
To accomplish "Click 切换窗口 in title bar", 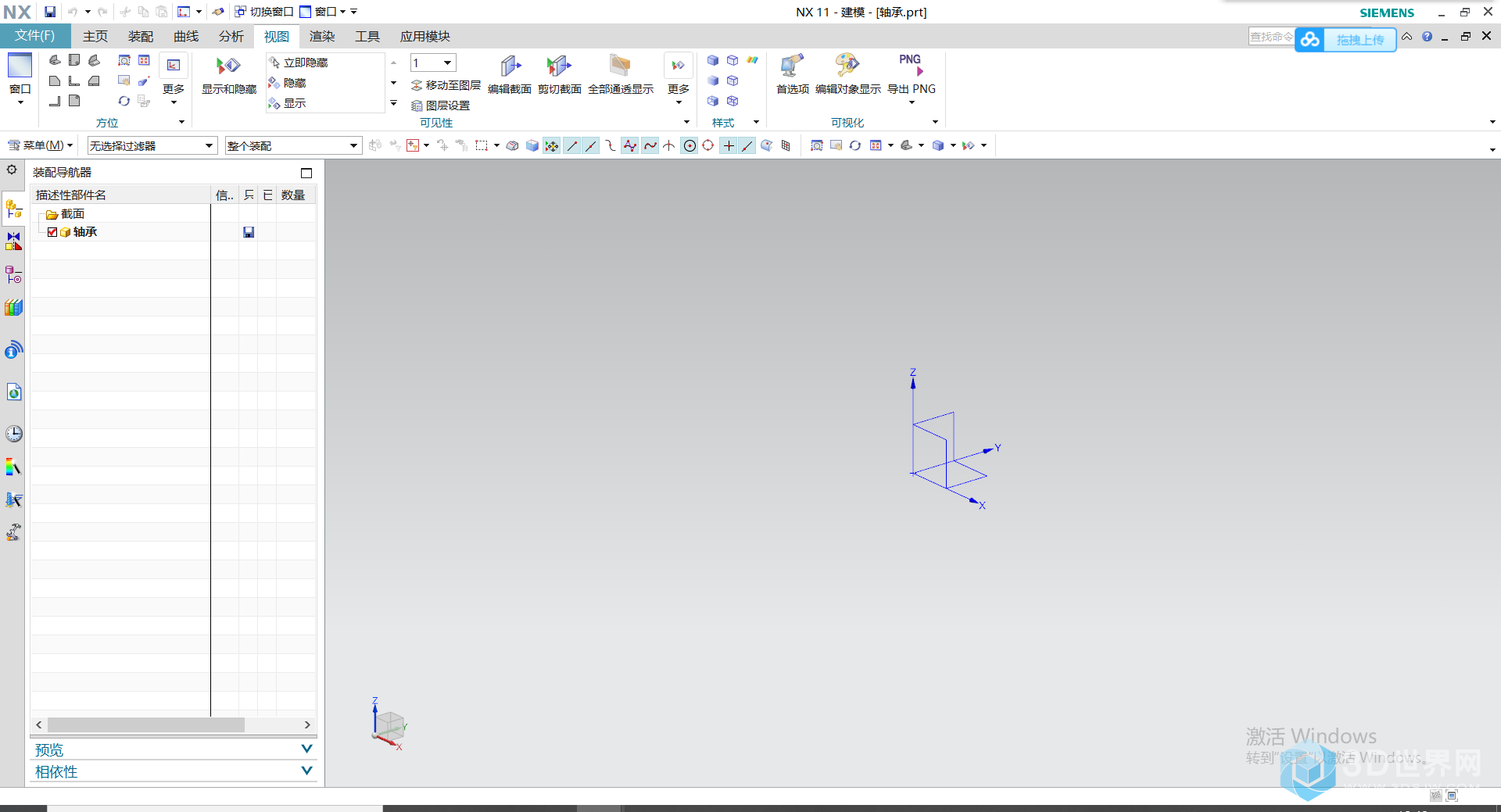I will click(x=264, y=12).
